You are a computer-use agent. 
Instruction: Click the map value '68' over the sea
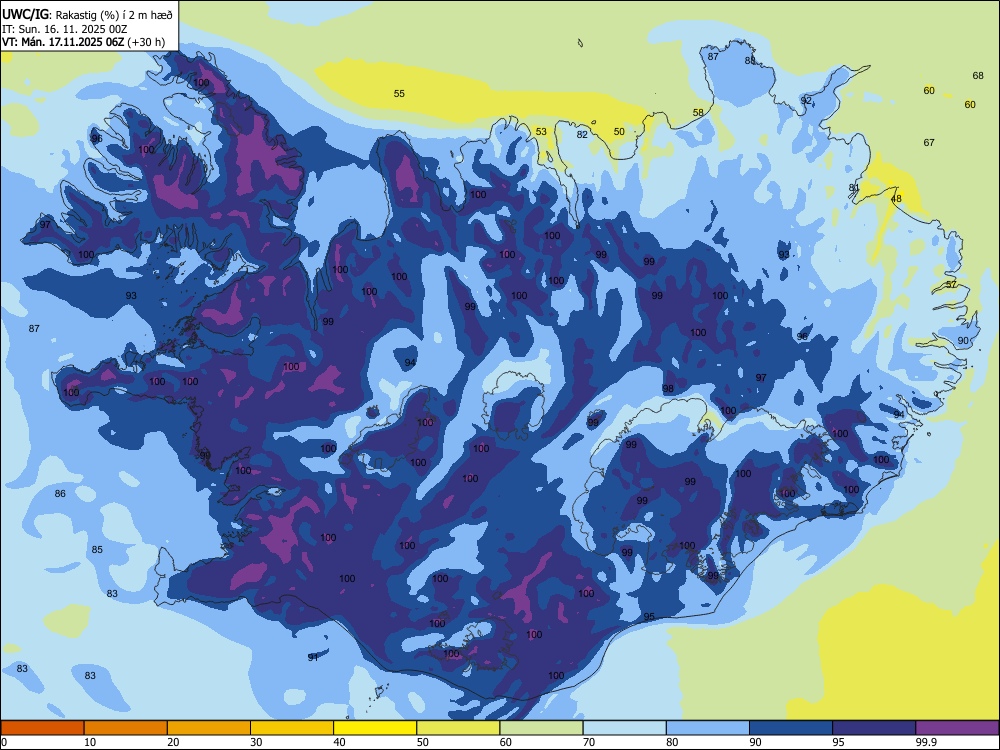pos(978,76)
